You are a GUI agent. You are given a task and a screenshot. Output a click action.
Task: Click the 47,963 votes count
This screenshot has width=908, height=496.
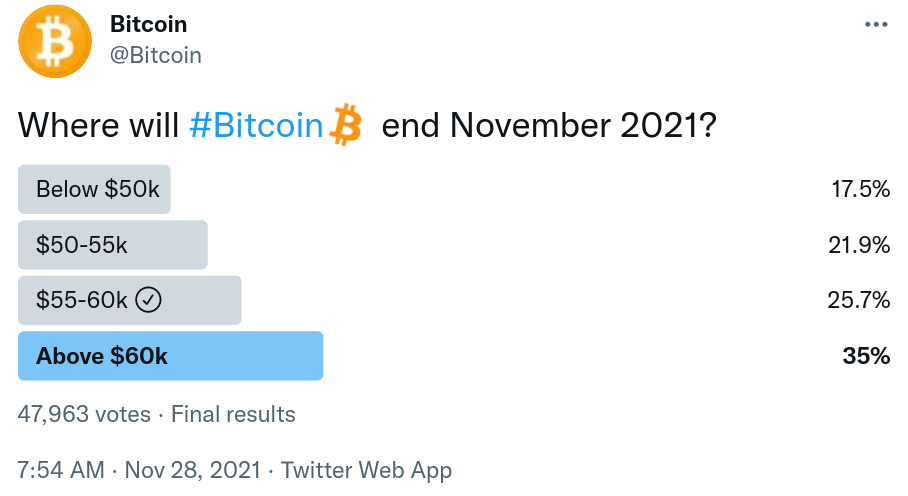coord(84,414)
